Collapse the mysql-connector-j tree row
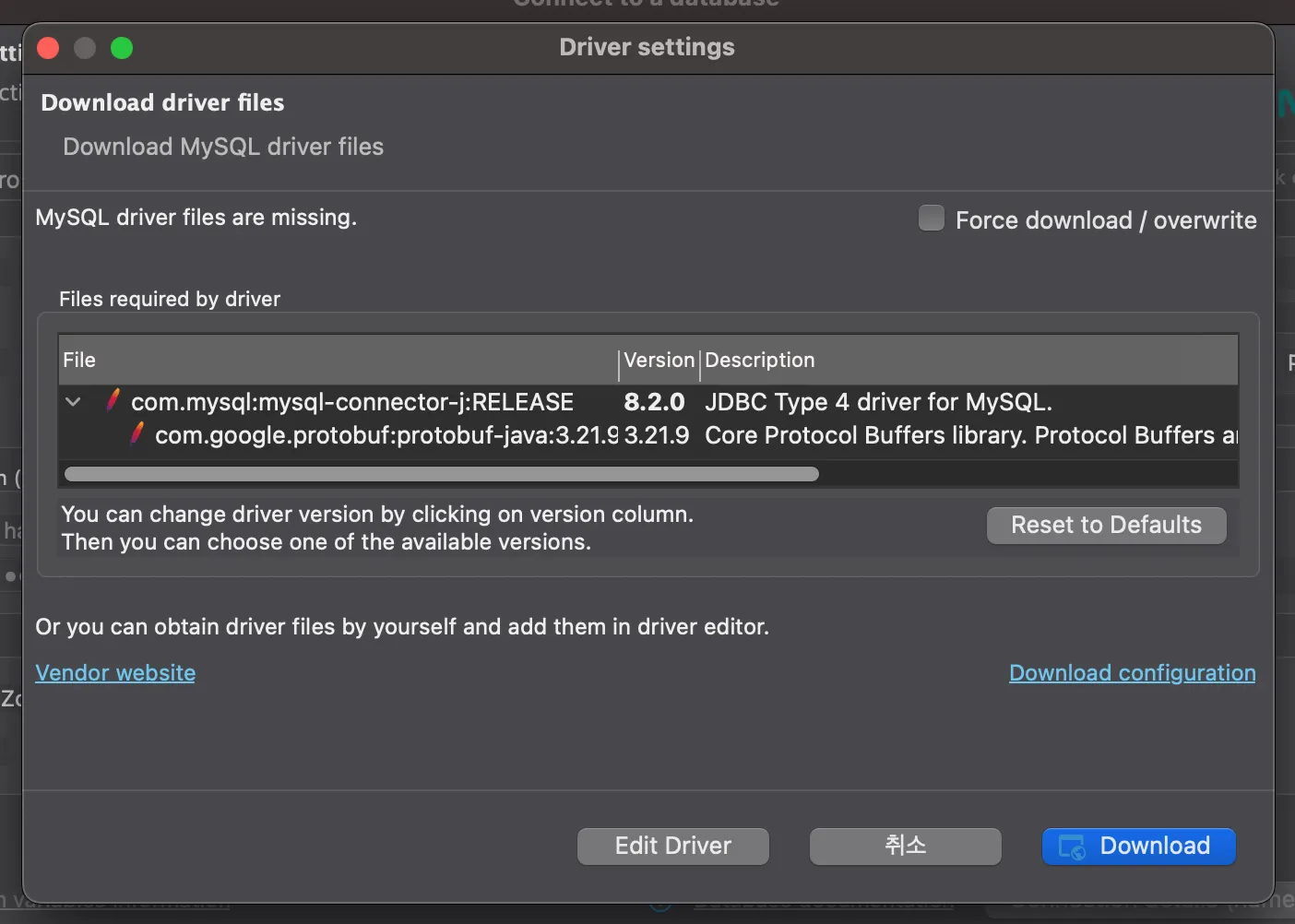The height and width of the screenshot is (924, 1295). pyautogui.click(x=74, y=402)
